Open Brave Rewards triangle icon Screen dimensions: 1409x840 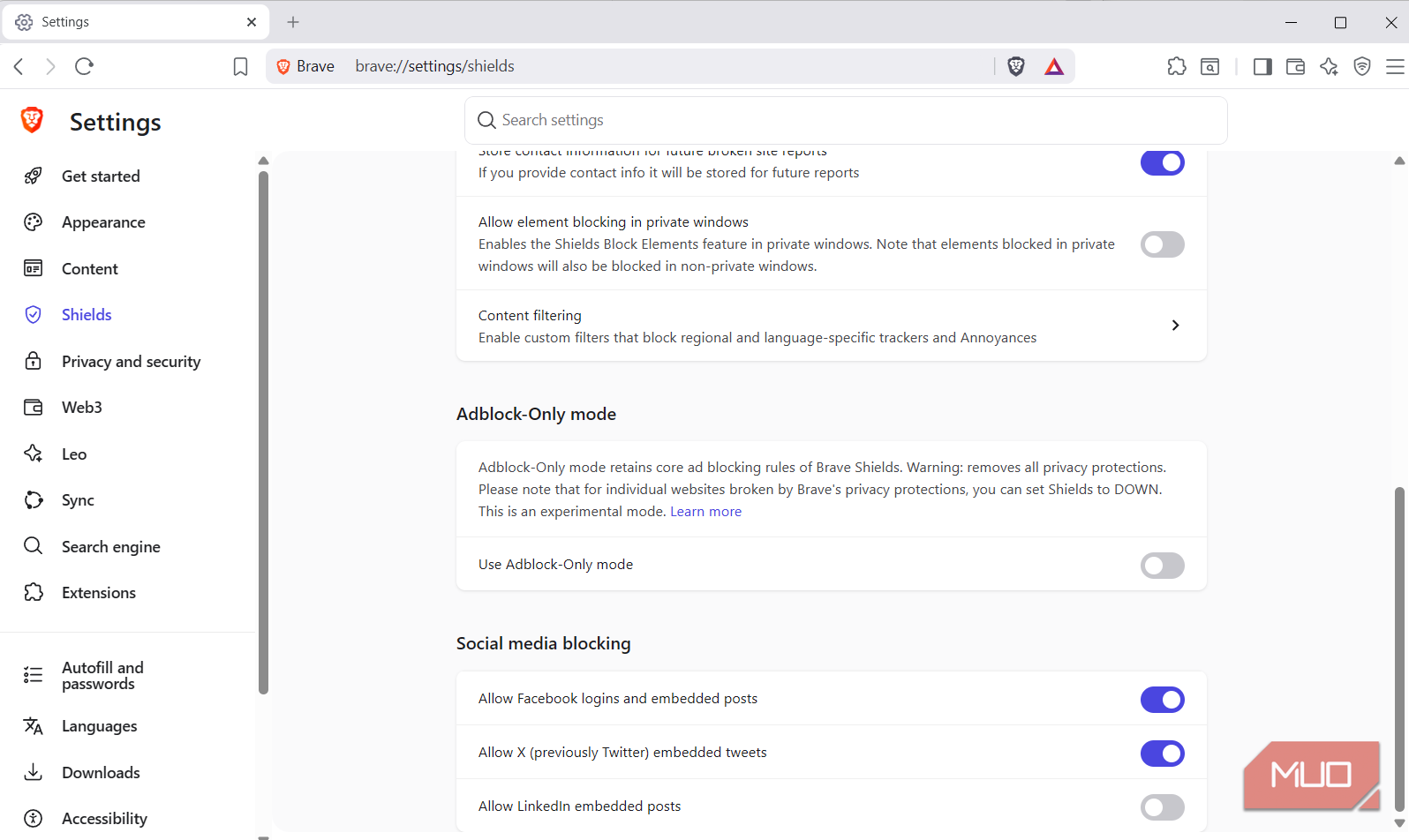coord(1054,66)
